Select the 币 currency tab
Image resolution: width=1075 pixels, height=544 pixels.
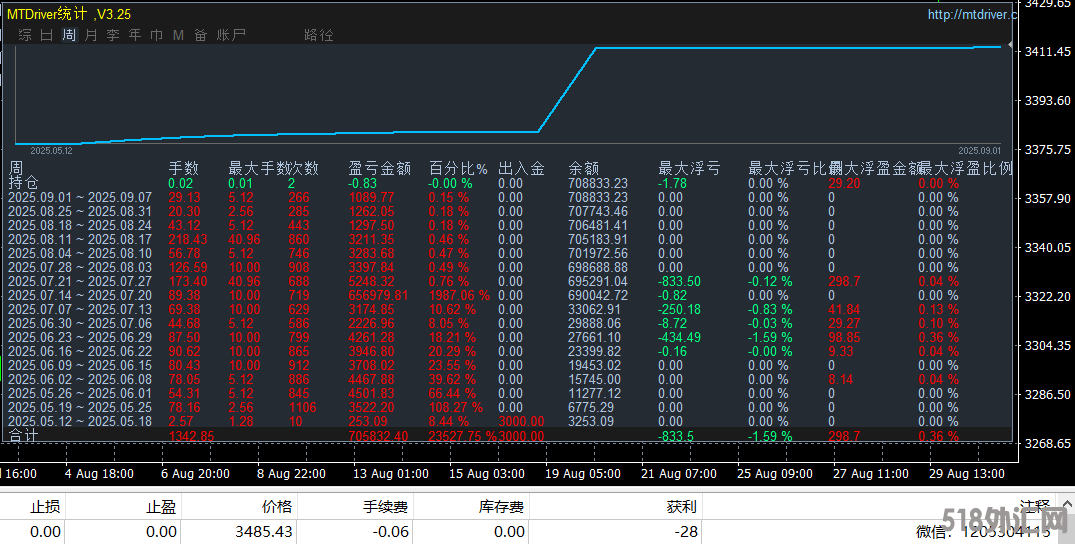157,35
